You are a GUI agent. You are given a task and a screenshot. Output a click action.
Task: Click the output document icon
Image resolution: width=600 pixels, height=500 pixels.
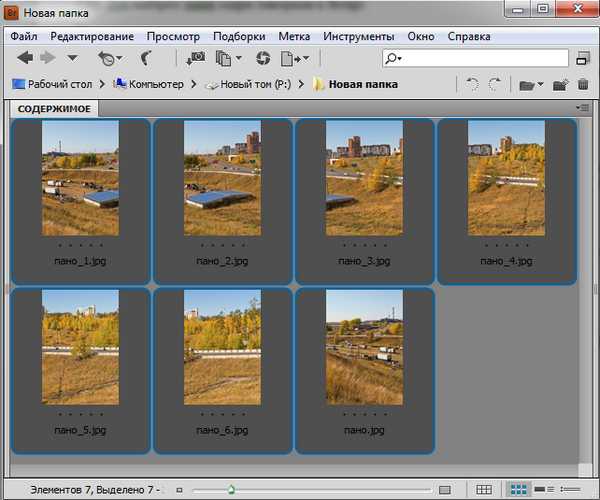[x=290, y=59]
